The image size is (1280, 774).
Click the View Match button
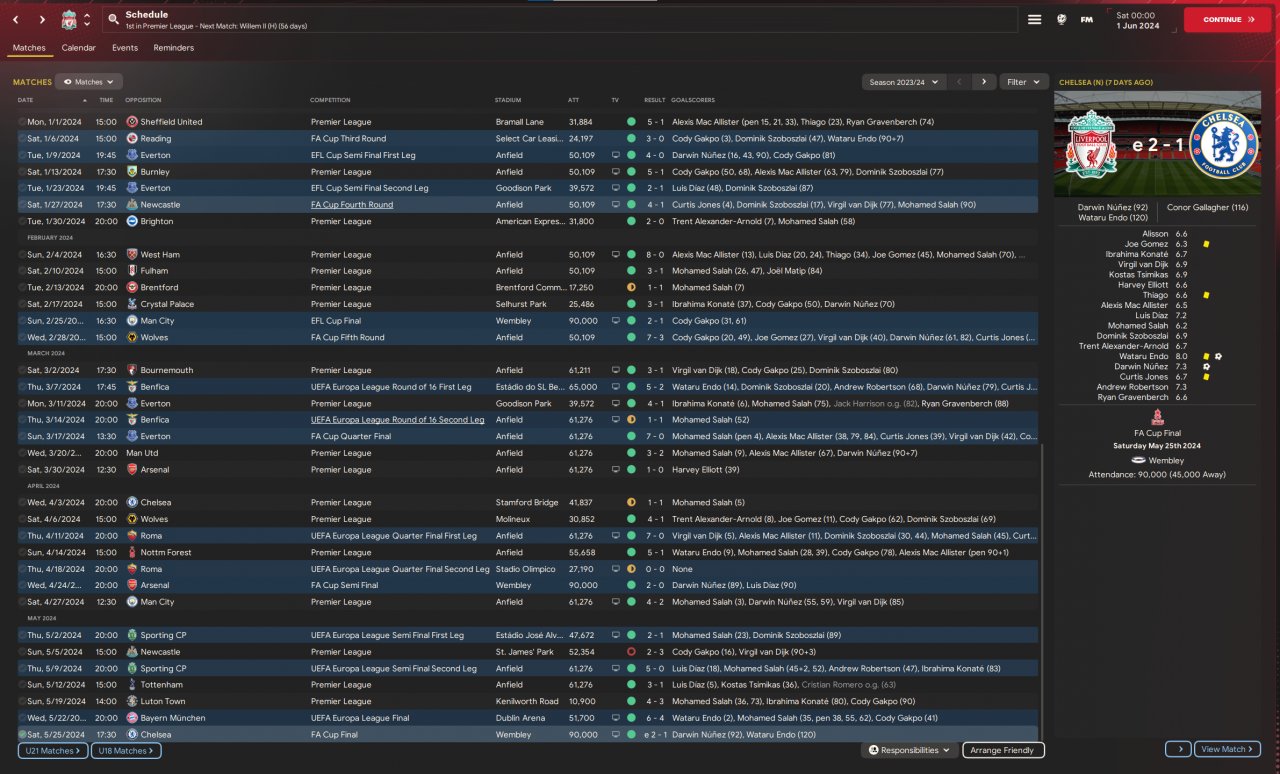(1227, 749)
